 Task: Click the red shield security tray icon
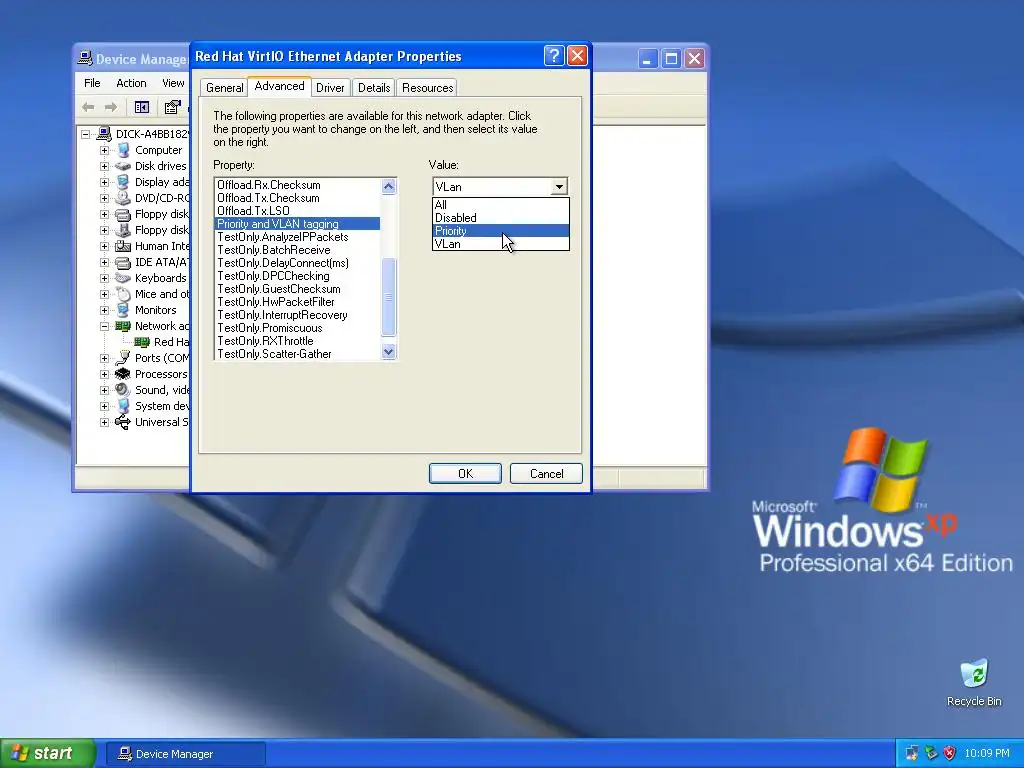[950, 753]
